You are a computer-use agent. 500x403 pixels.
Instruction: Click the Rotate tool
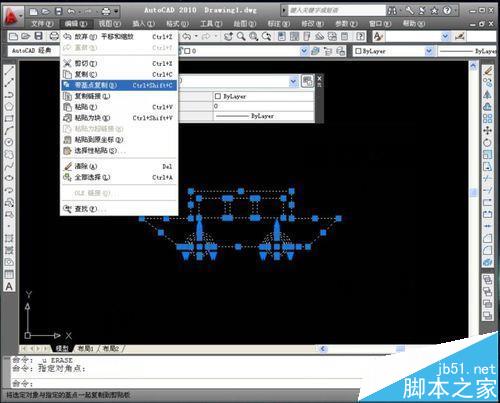pos(488,142)
